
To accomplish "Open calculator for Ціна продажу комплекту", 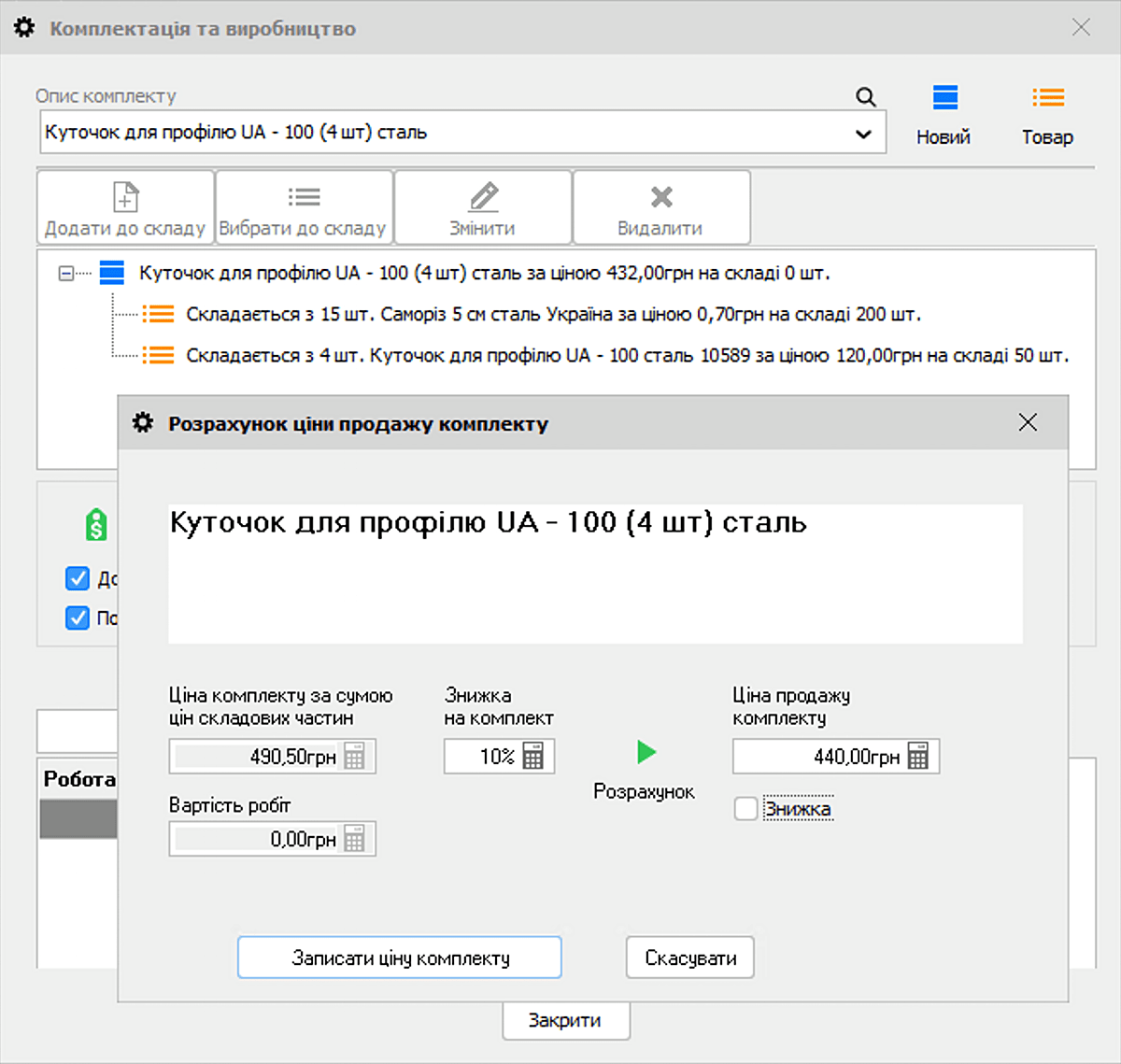I will point(918,757).
